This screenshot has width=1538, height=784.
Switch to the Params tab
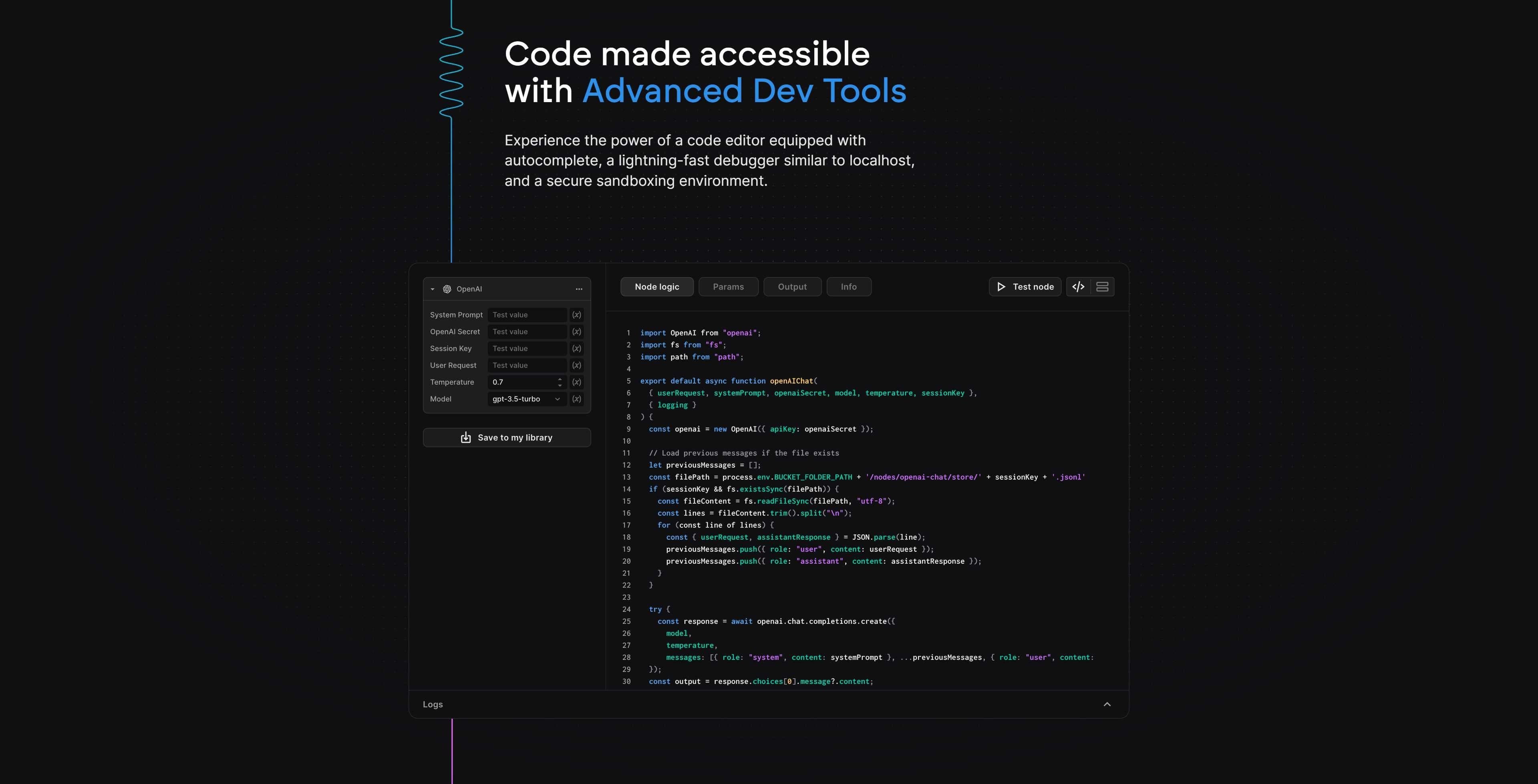point(729,287)
